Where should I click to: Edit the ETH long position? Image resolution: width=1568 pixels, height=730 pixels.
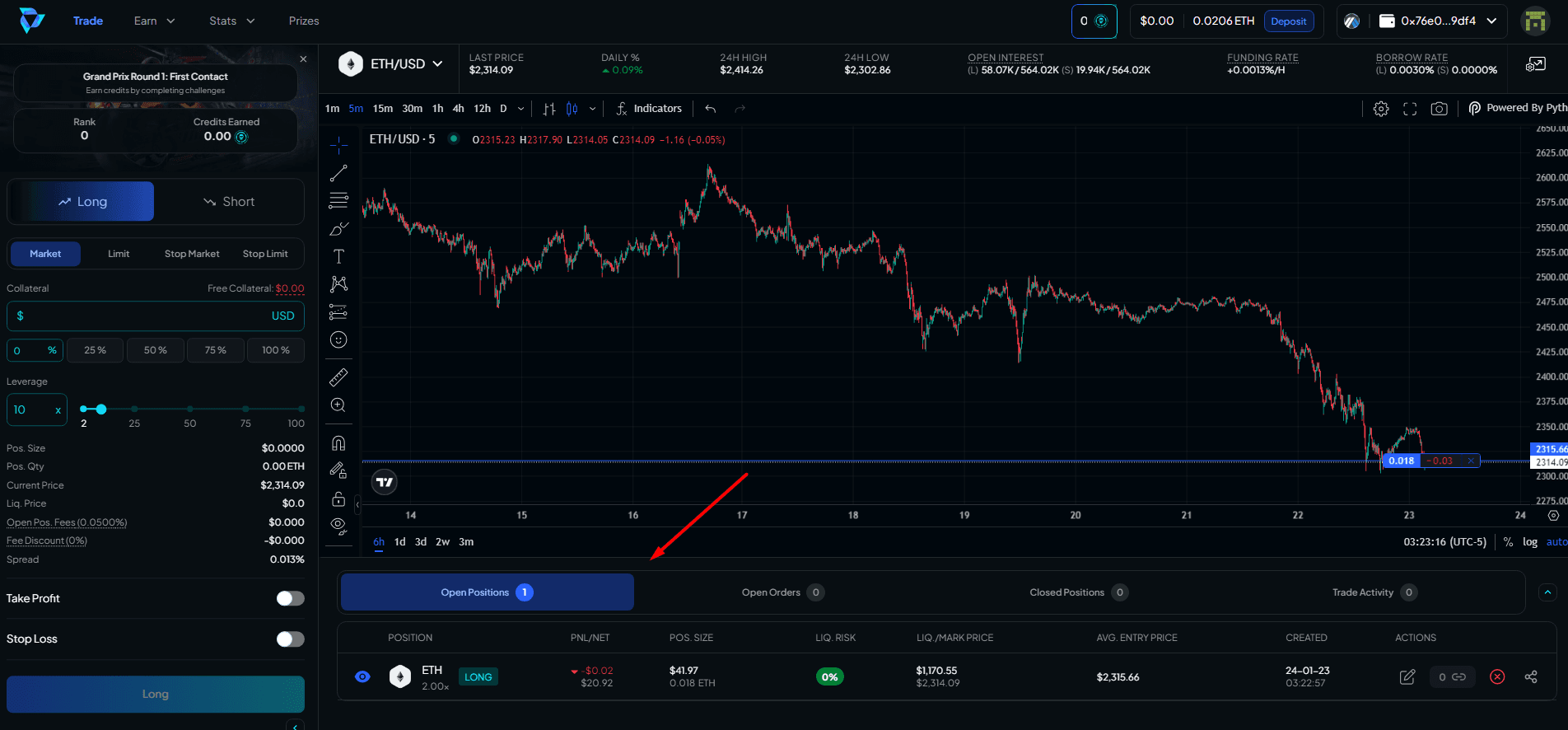point(1407,677)
